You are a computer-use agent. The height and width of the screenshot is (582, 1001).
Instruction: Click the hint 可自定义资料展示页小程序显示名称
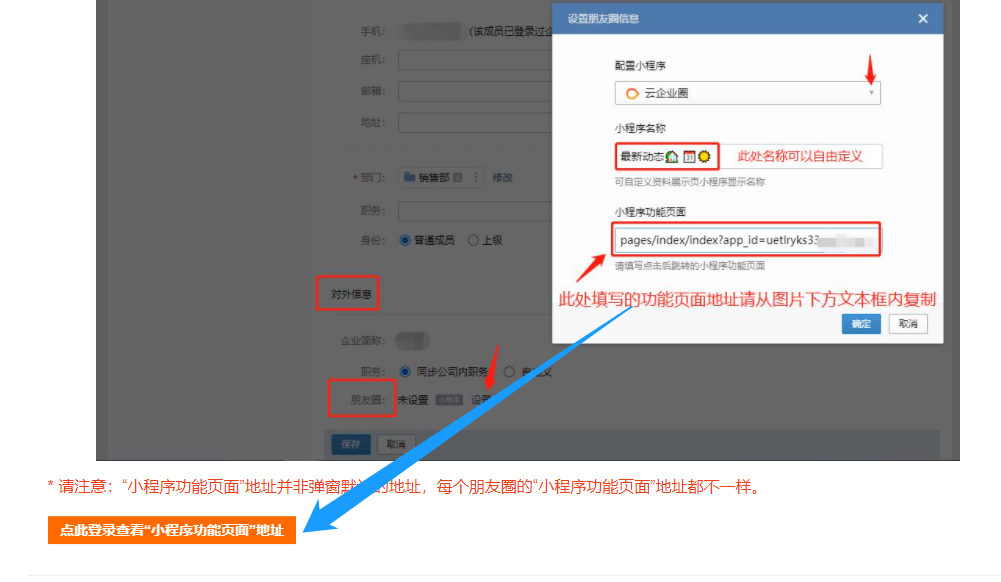[x=689, y=182]
